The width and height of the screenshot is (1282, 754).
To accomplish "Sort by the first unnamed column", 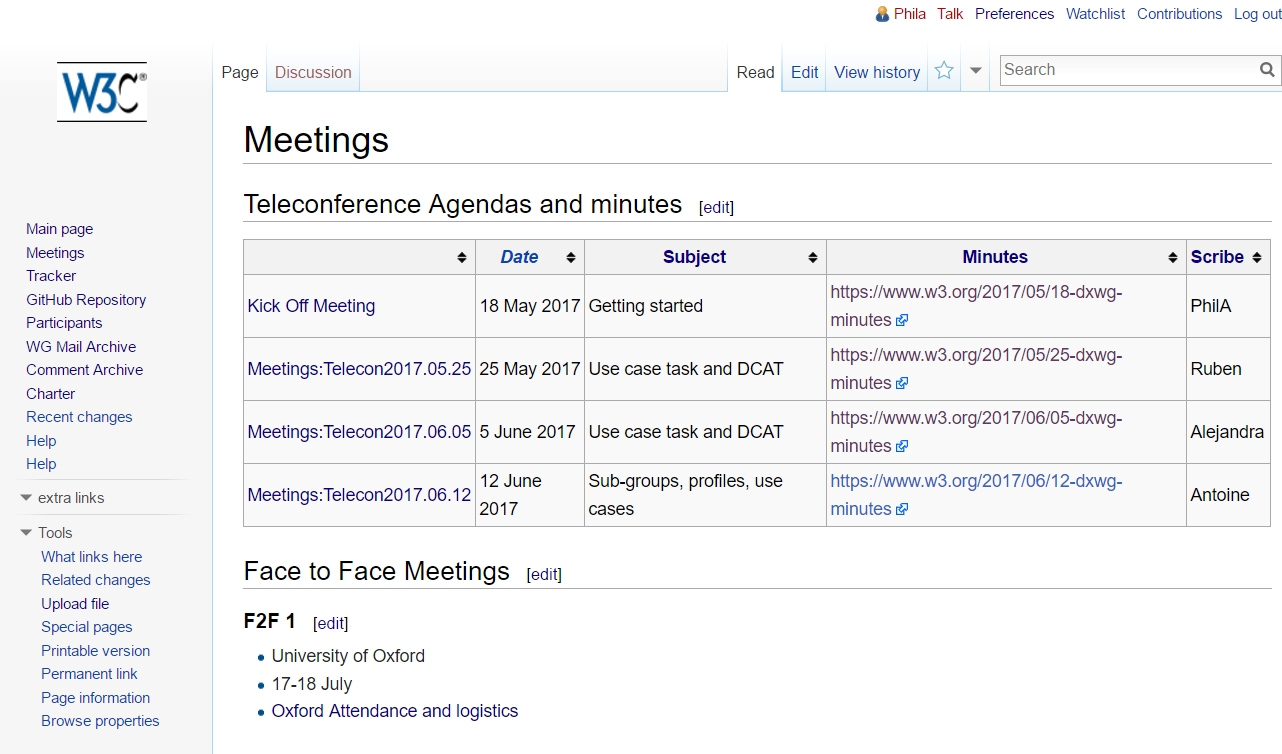I will point(462,258).
